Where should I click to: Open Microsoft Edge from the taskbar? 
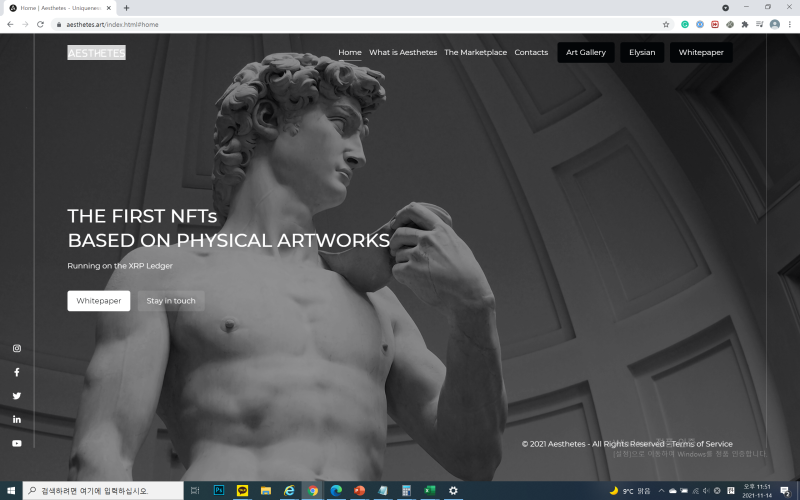[336, 491]
